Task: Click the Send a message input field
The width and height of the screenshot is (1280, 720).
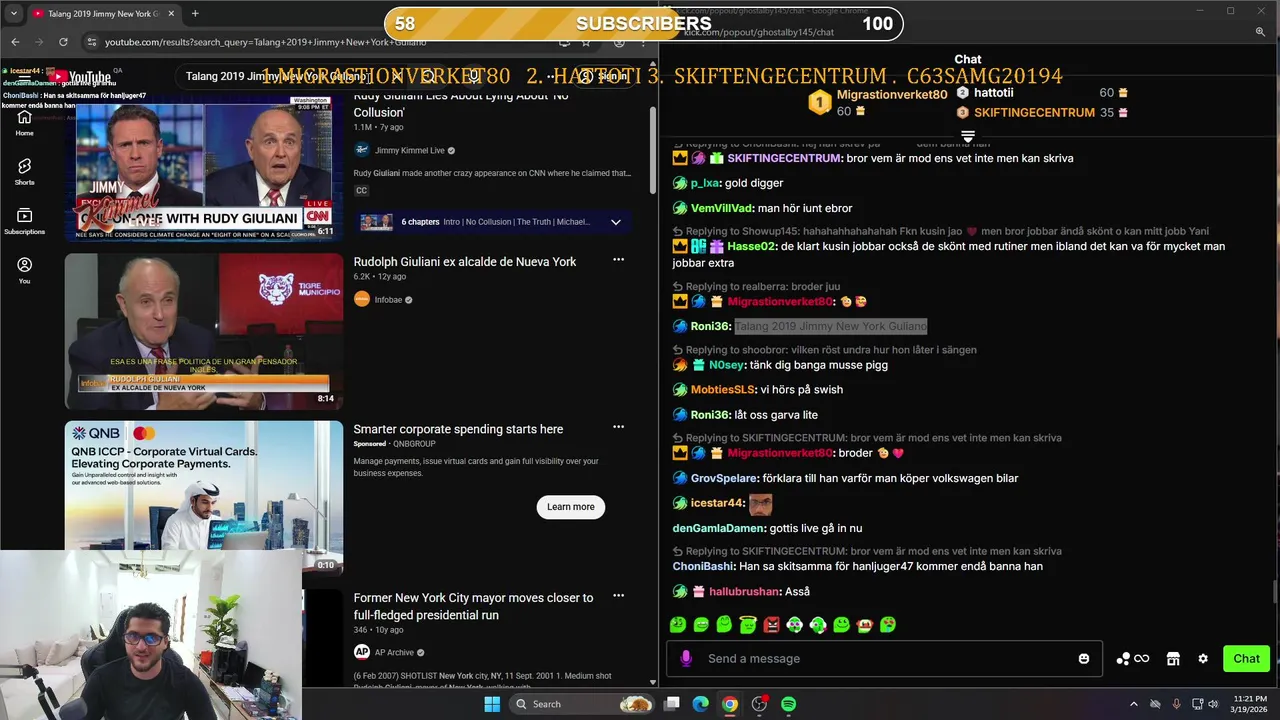Action: pos(885,658)
